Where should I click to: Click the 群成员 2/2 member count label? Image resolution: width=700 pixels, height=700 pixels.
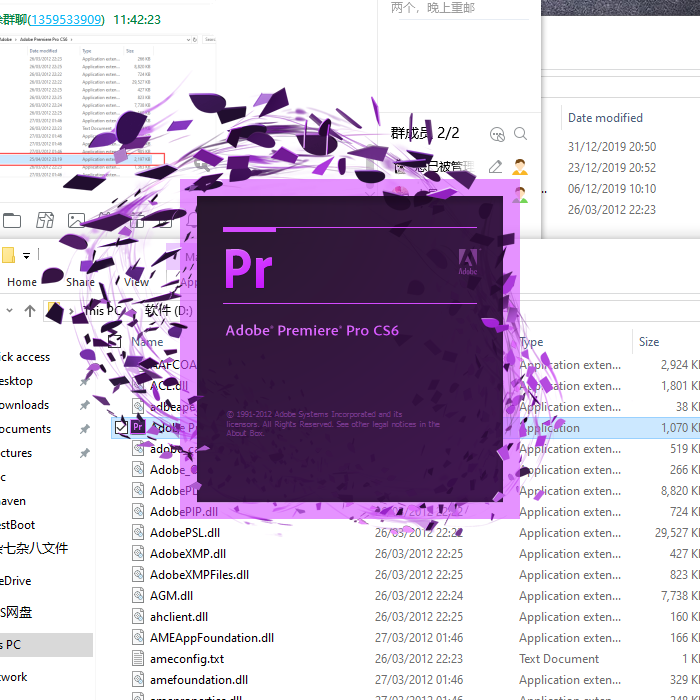425,133
